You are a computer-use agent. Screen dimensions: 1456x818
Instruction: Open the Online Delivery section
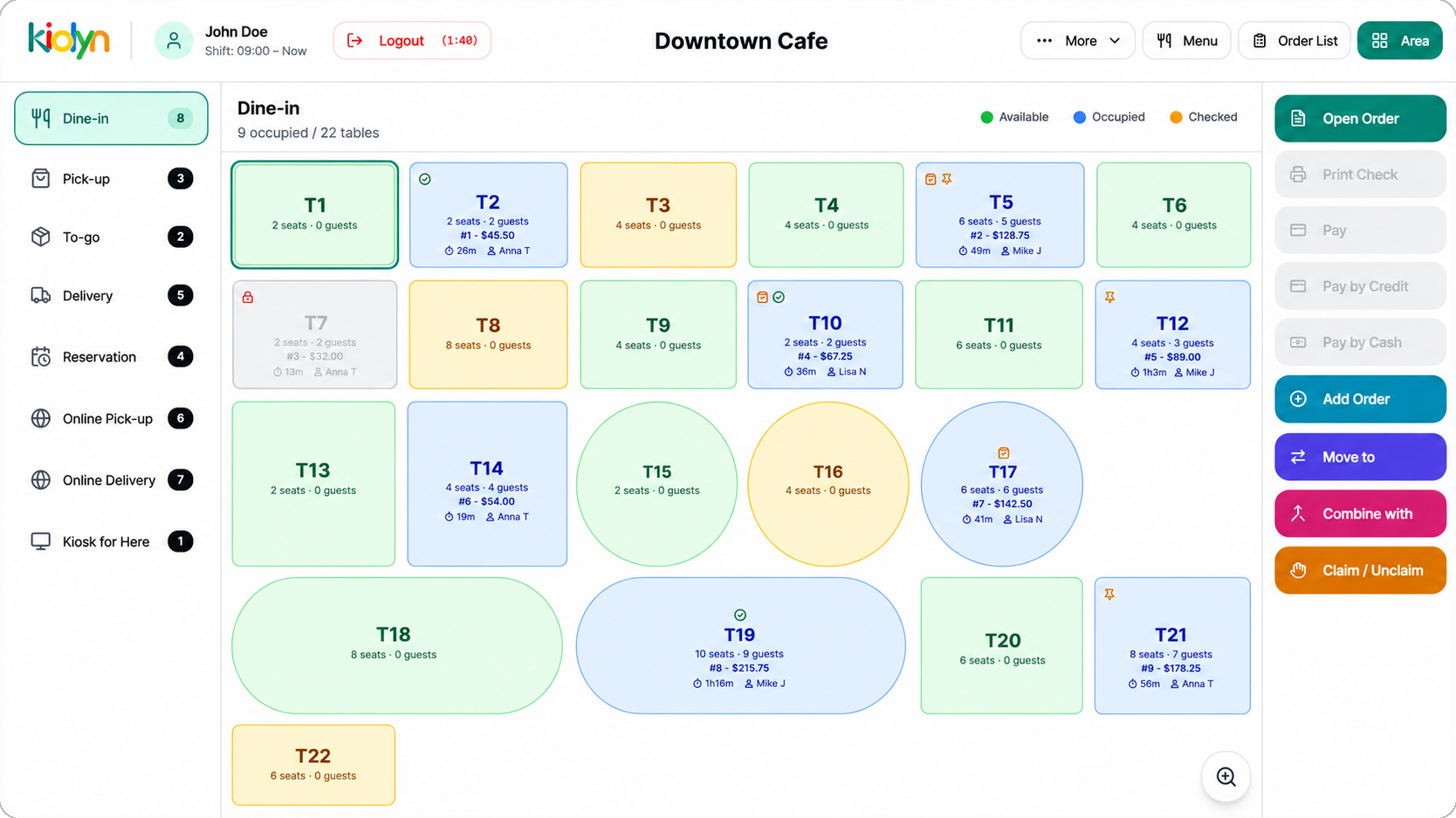111,479
